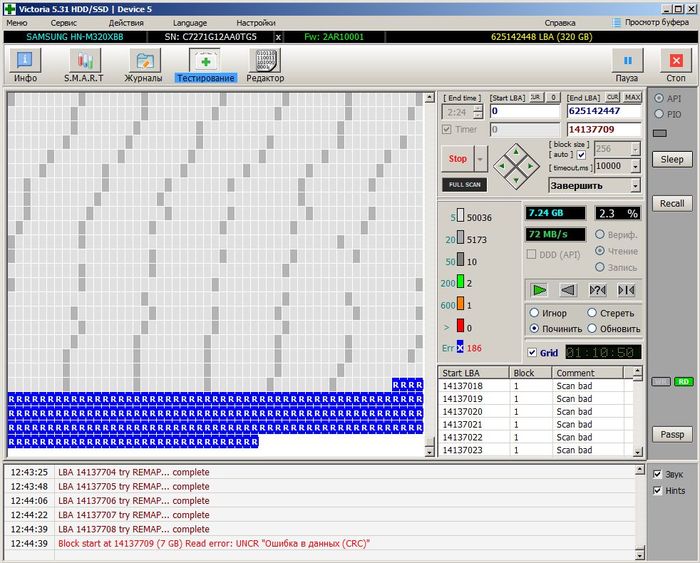This screenshot has height=563, width=700.
Task: Open the Инфо drive information panel
Action: coord(25,65)
